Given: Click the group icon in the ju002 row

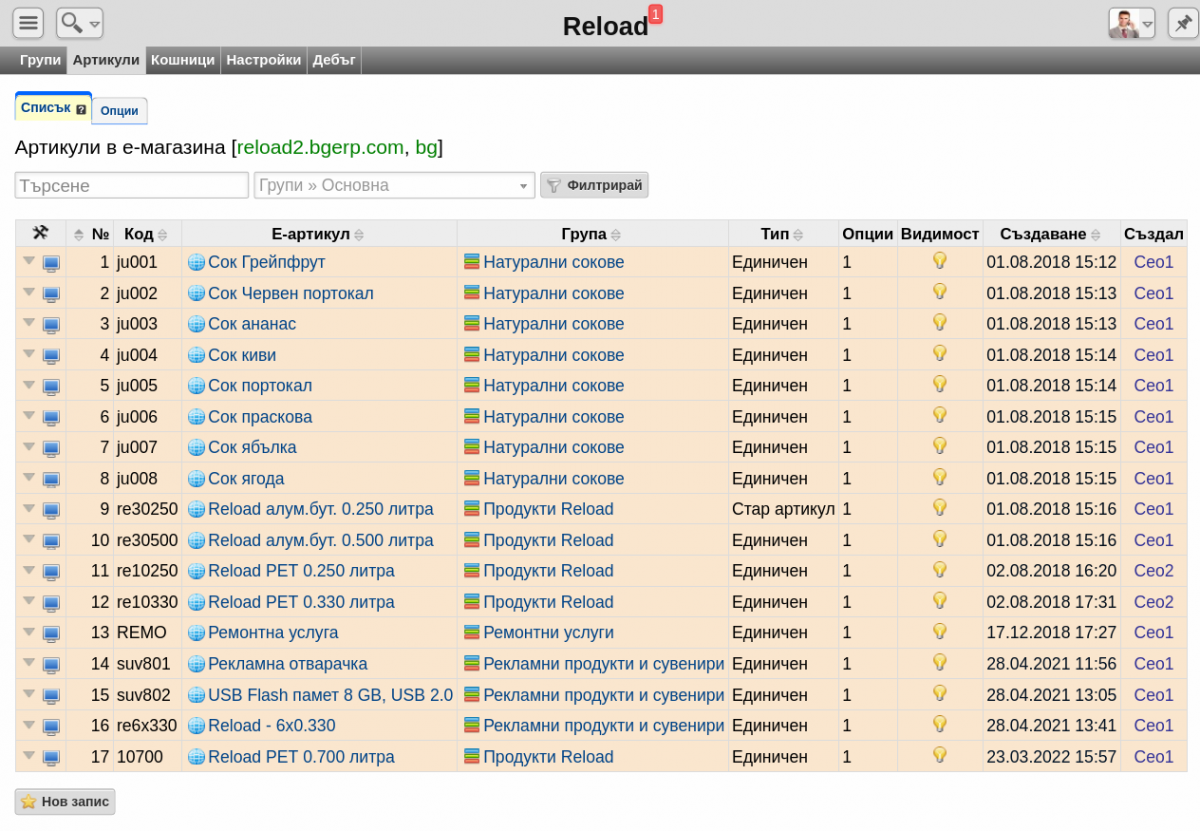Looking at the screenshot, I should click(472, 293).
